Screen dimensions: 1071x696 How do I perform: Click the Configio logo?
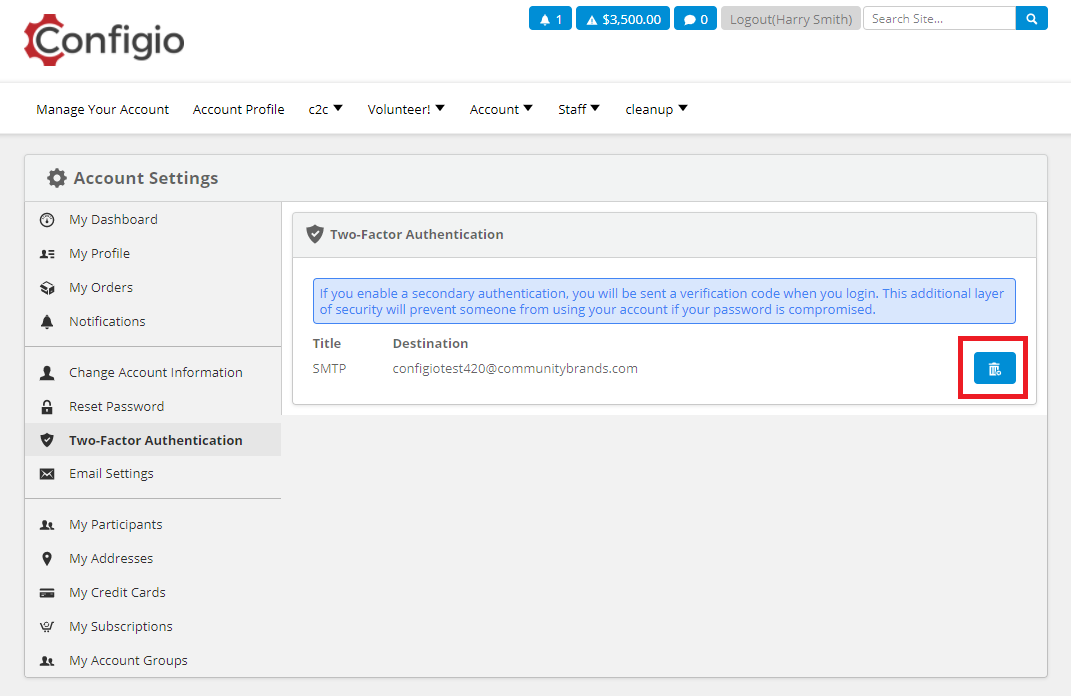[104, 40]
